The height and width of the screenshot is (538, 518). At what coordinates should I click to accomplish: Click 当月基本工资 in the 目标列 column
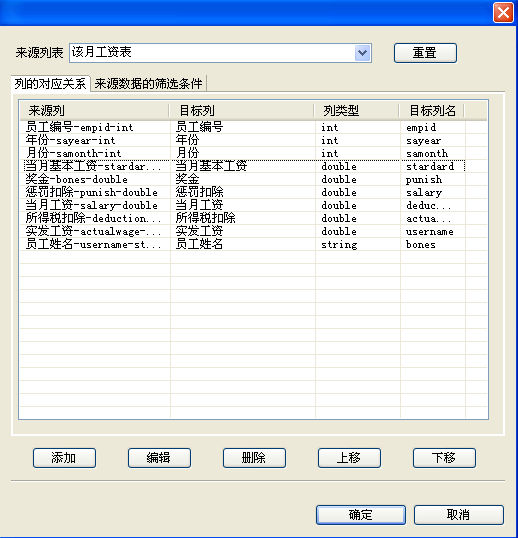211,166
